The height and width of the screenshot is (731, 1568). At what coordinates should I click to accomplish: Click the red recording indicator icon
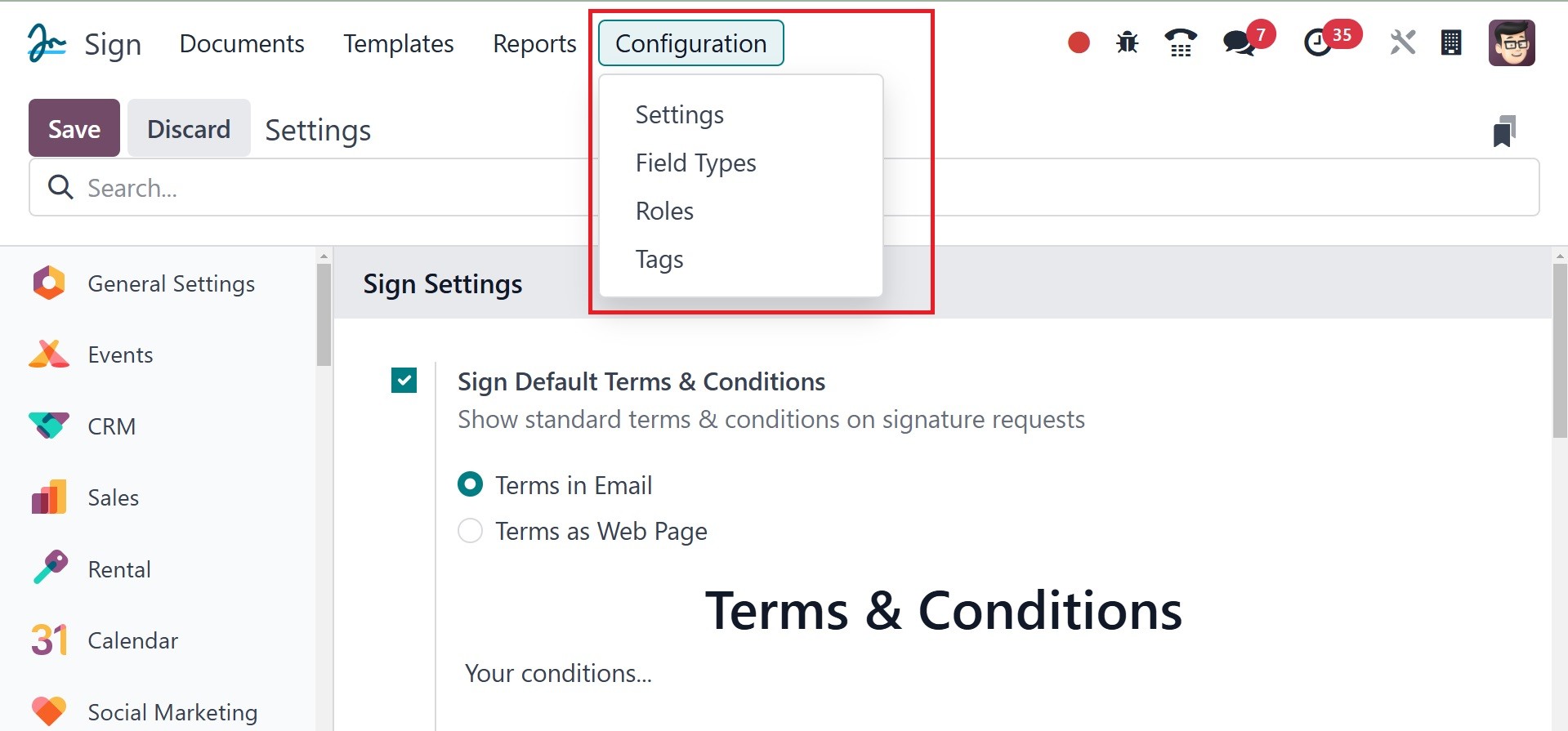point(1079,42)
